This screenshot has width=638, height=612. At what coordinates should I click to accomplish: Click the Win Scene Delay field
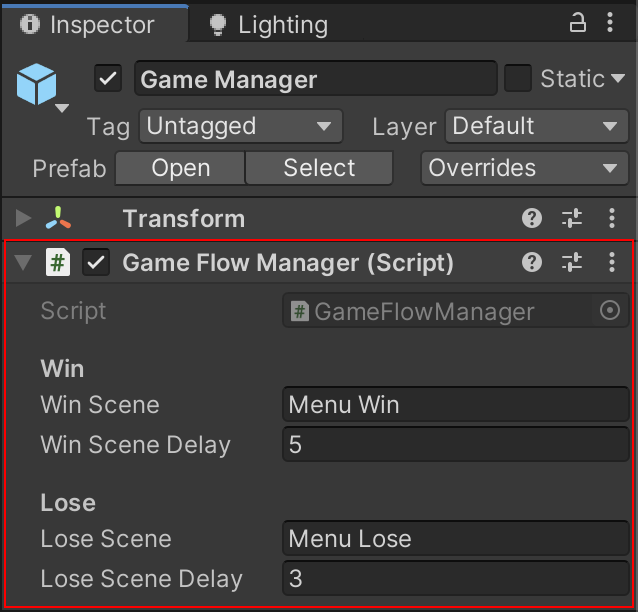coord(455,444)
